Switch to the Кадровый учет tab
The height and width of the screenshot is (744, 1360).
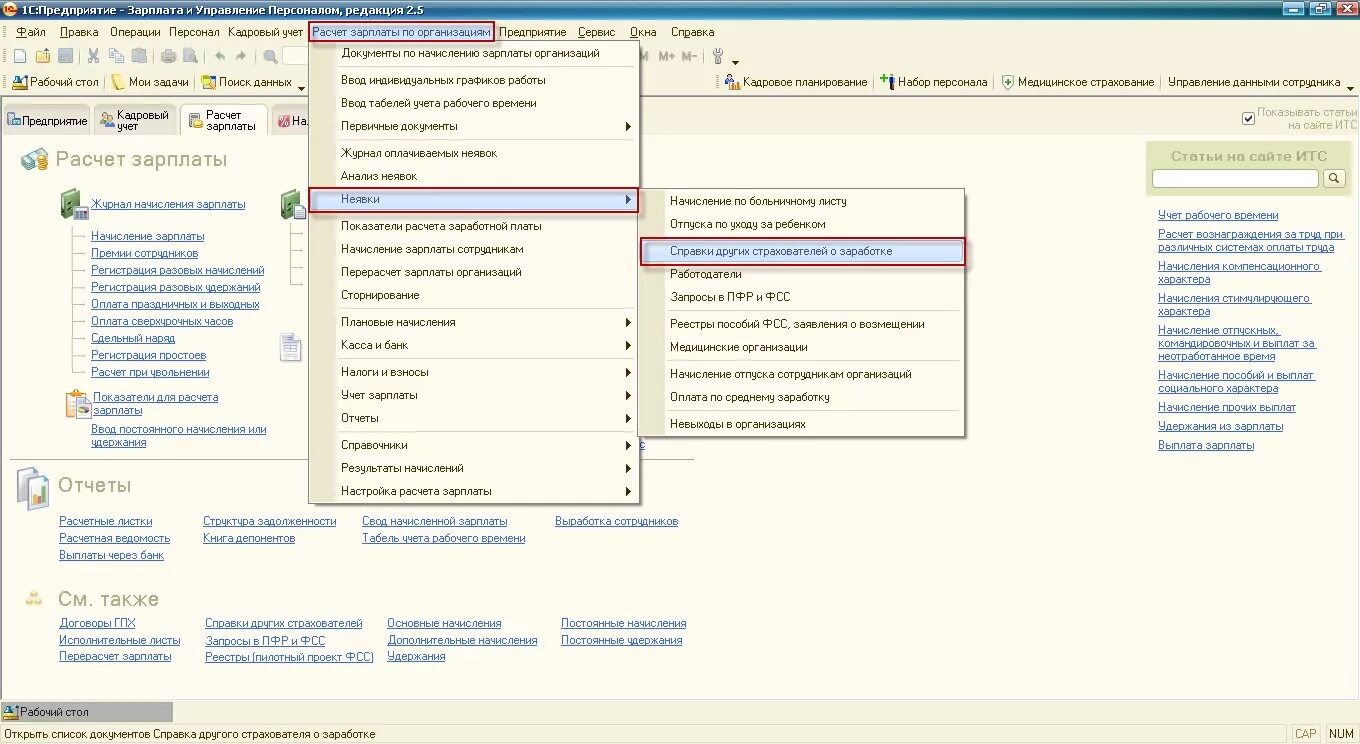coord(135,120)
